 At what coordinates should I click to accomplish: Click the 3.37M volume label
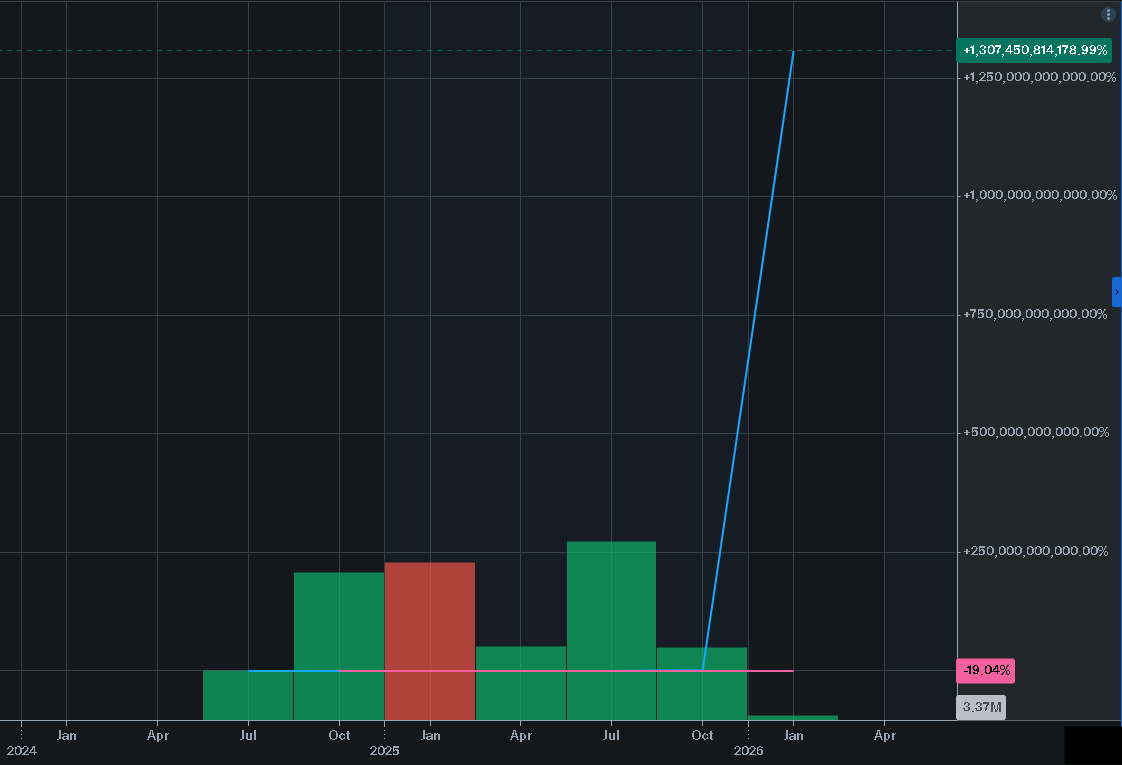[x=981, y=707]
